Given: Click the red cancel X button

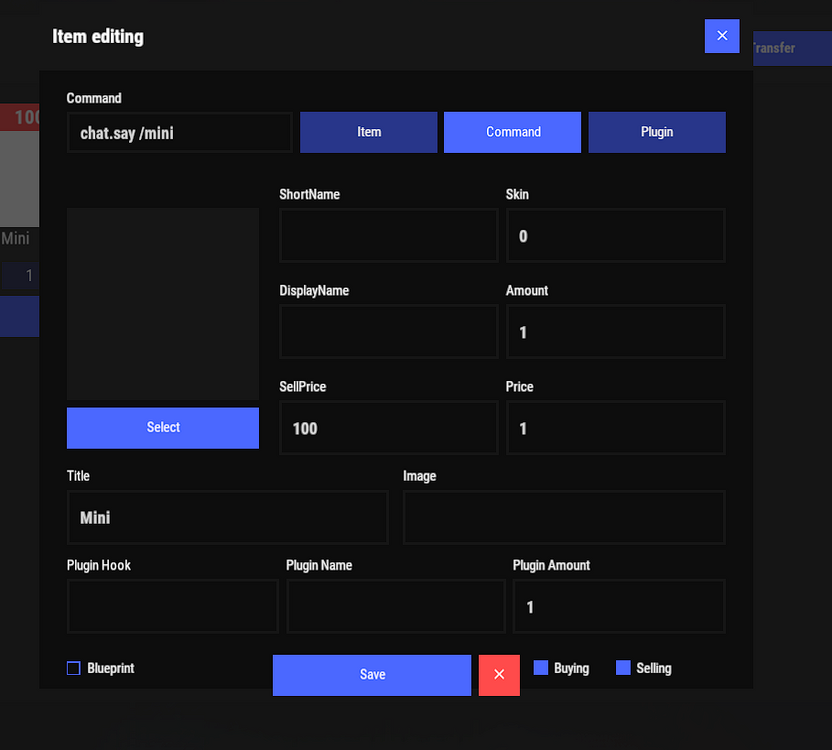Looking at the screenshot, I should [499, 675].
